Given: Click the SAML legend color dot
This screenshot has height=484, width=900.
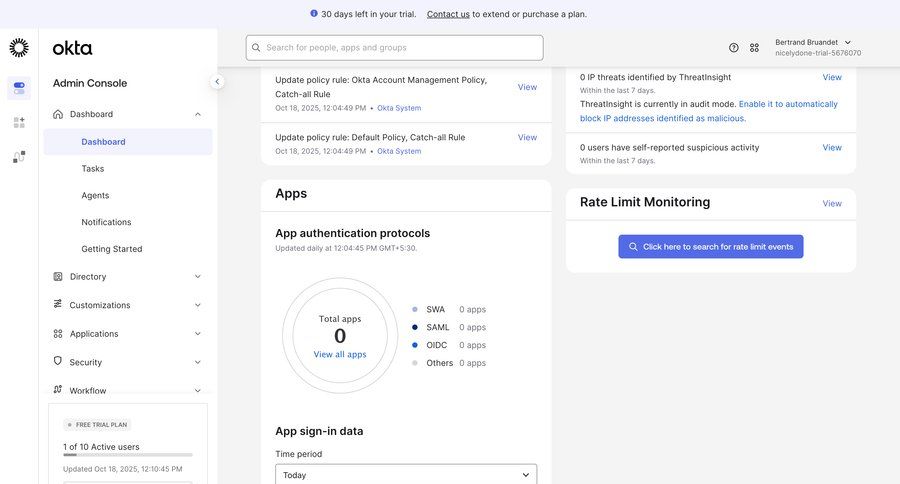Looking at the screenshot, I should 414,327.
